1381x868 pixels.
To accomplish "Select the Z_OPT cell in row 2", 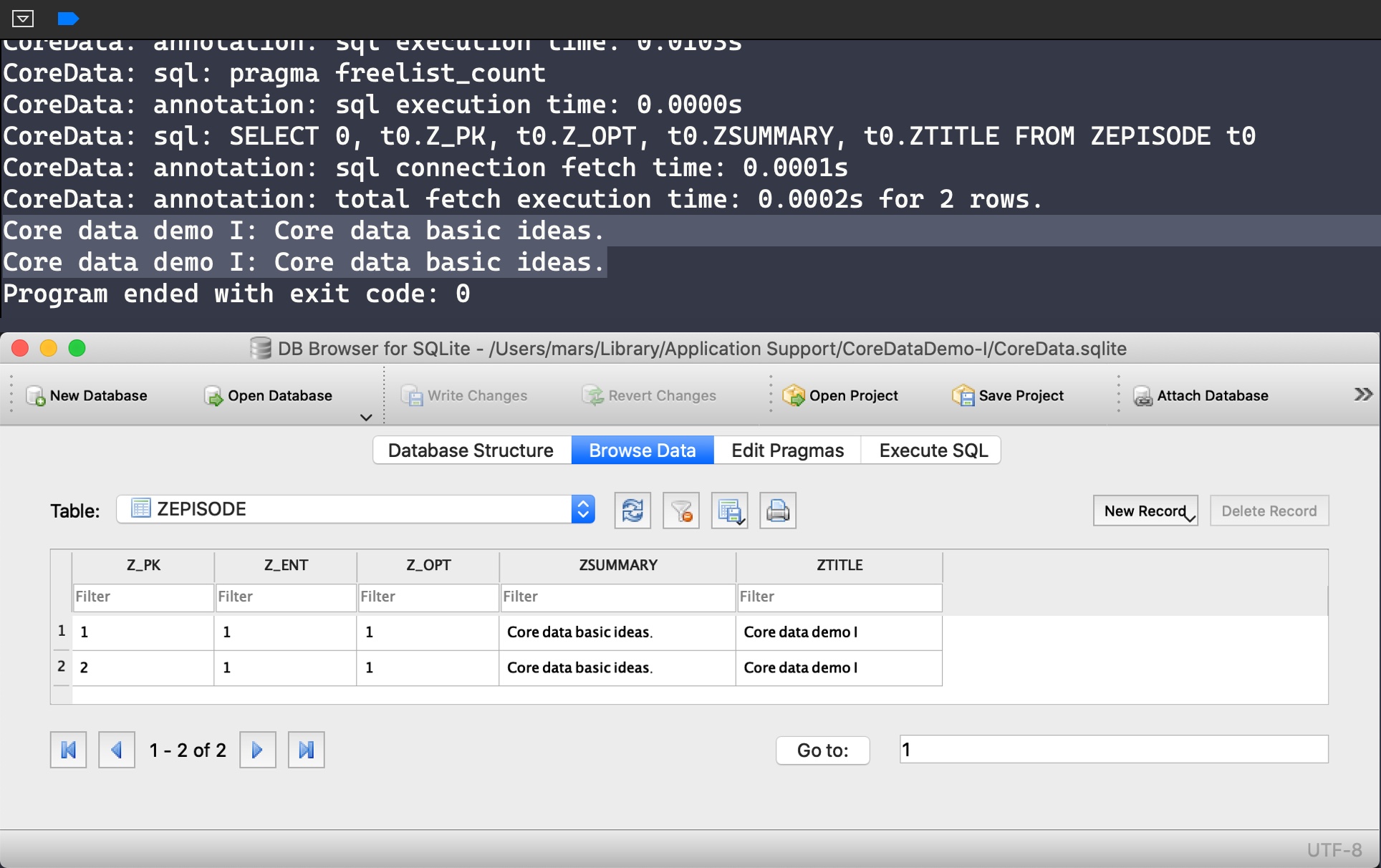I will 428,667.
